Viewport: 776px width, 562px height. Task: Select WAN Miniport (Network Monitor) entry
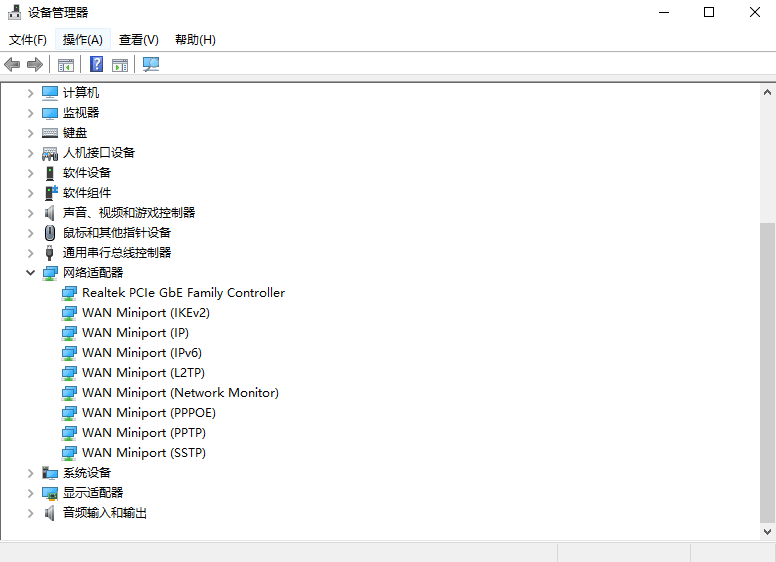180,393
